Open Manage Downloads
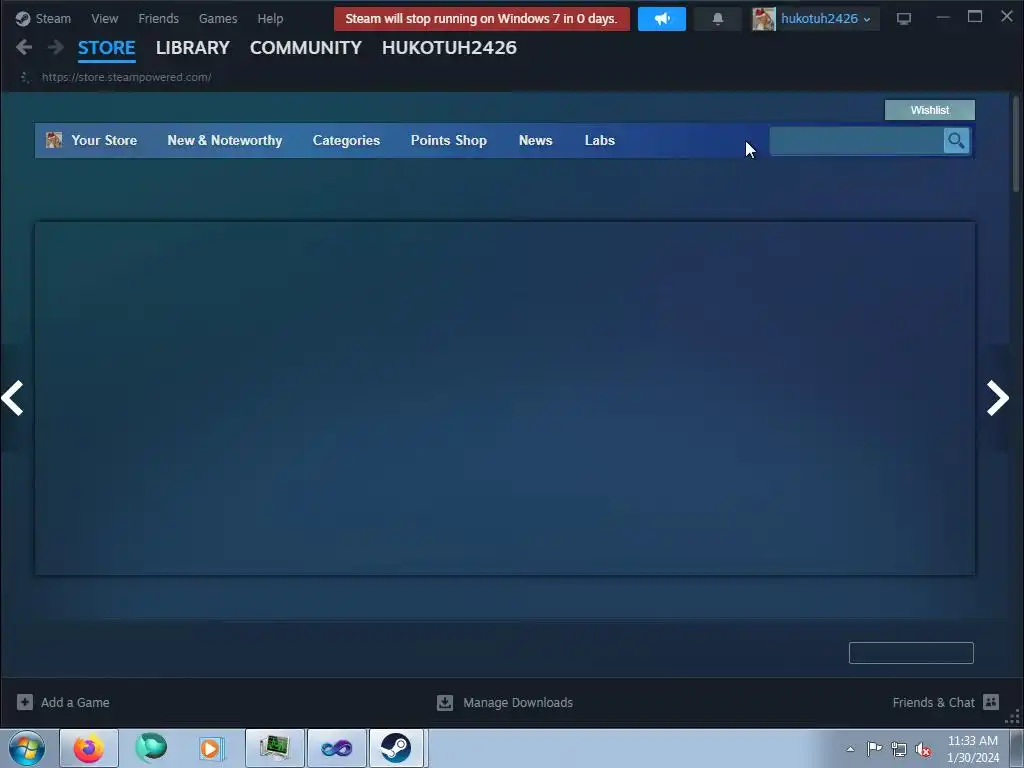The image size is (1024, 768). click(x=518, y=703)
